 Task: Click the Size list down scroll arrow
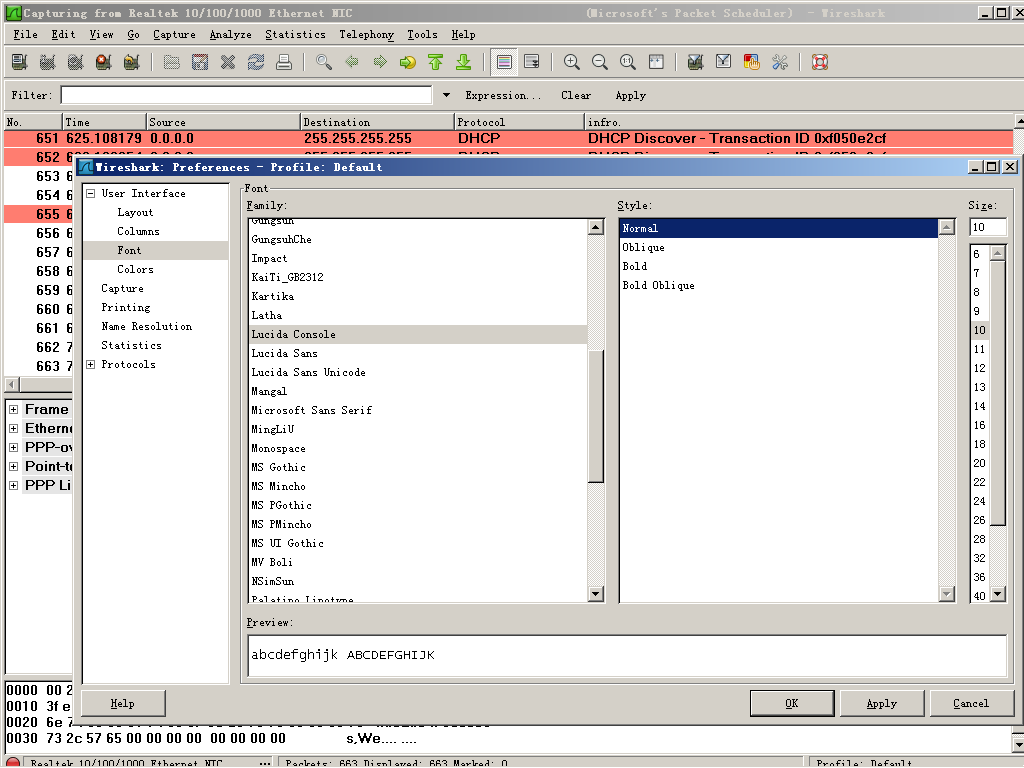click(997, 594)
